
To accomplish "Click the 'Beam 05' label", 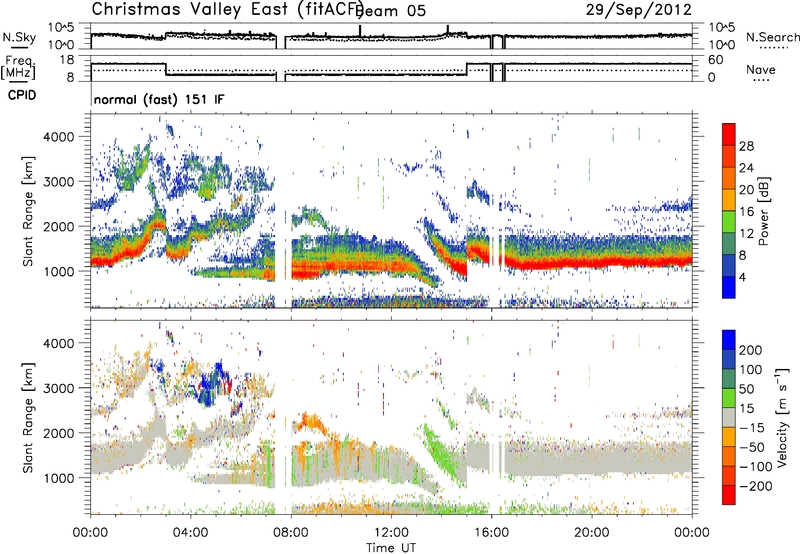I will [x=392, y=11].
